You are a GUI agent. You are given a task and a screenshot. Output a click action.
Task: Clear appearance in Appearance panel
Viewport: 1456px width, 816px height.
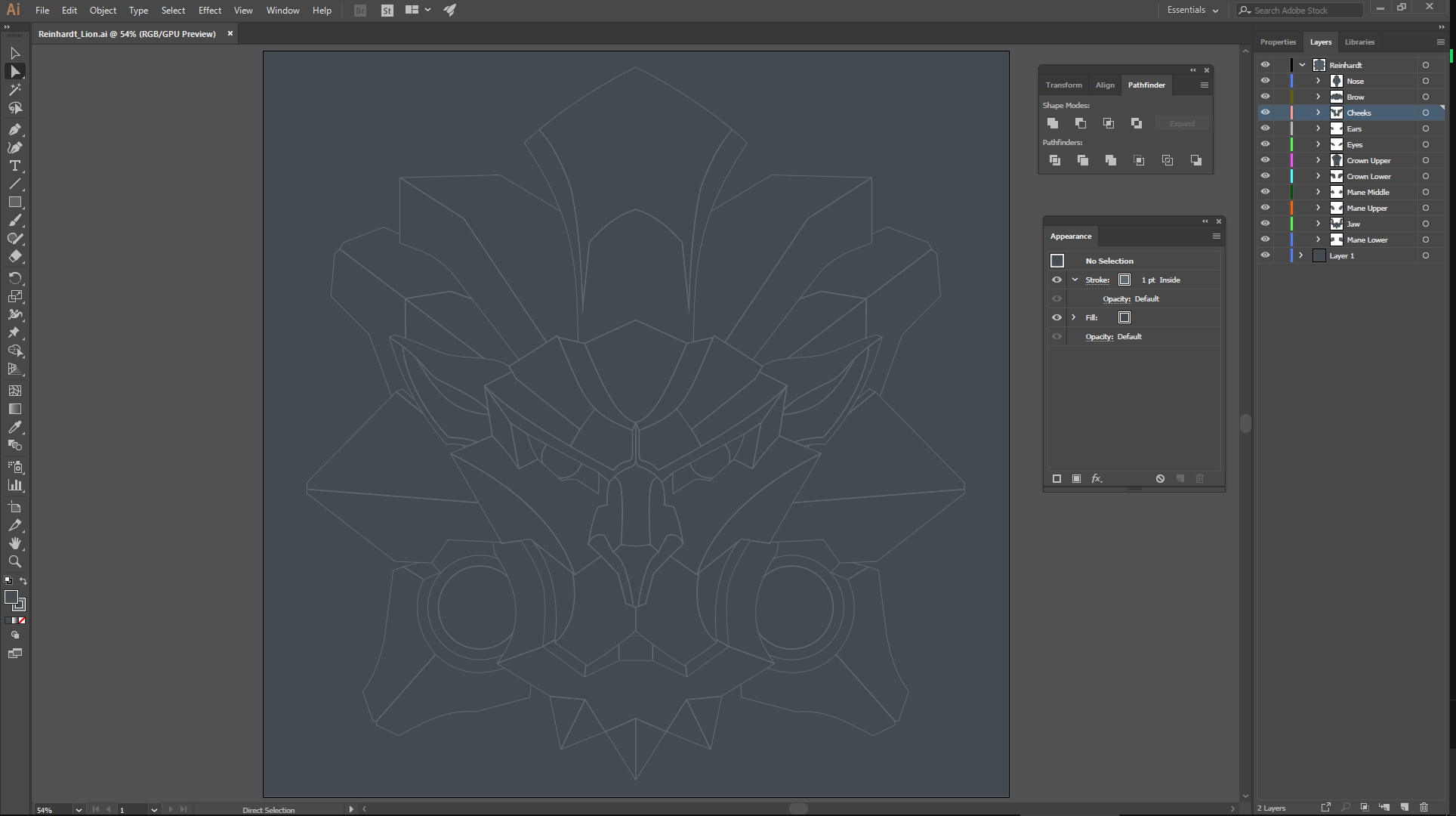pos(1160,478)
